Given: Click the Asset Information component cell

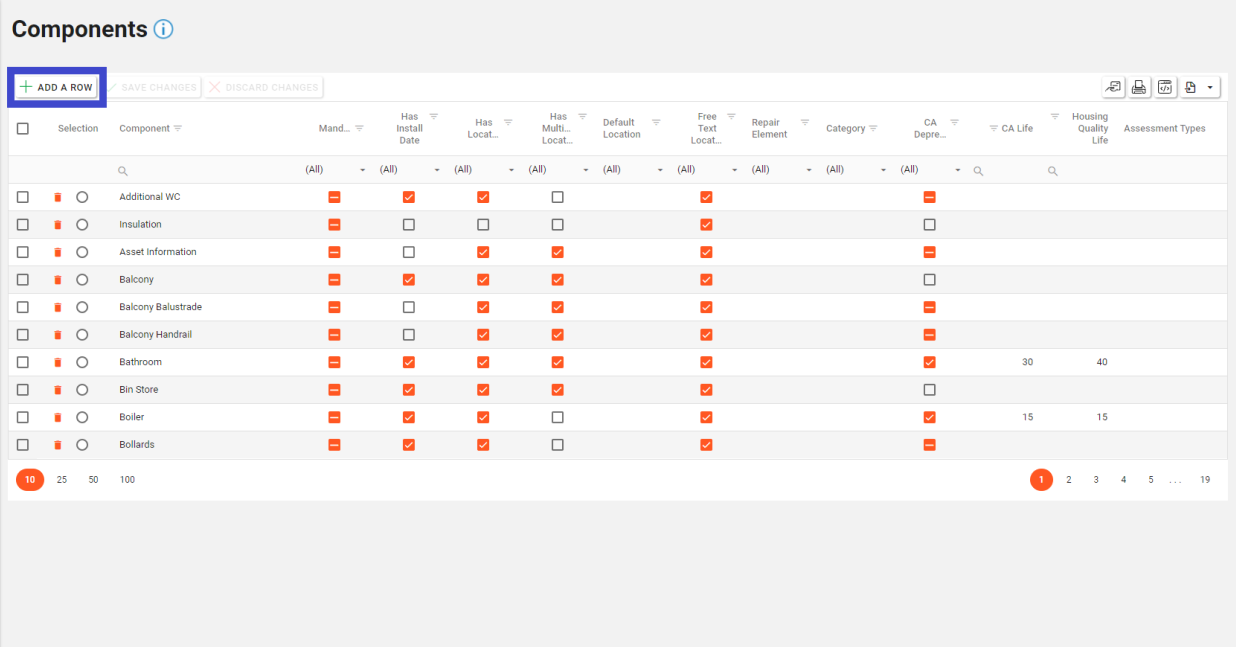Looking at the screenshot, I should (x=158, y=252).
